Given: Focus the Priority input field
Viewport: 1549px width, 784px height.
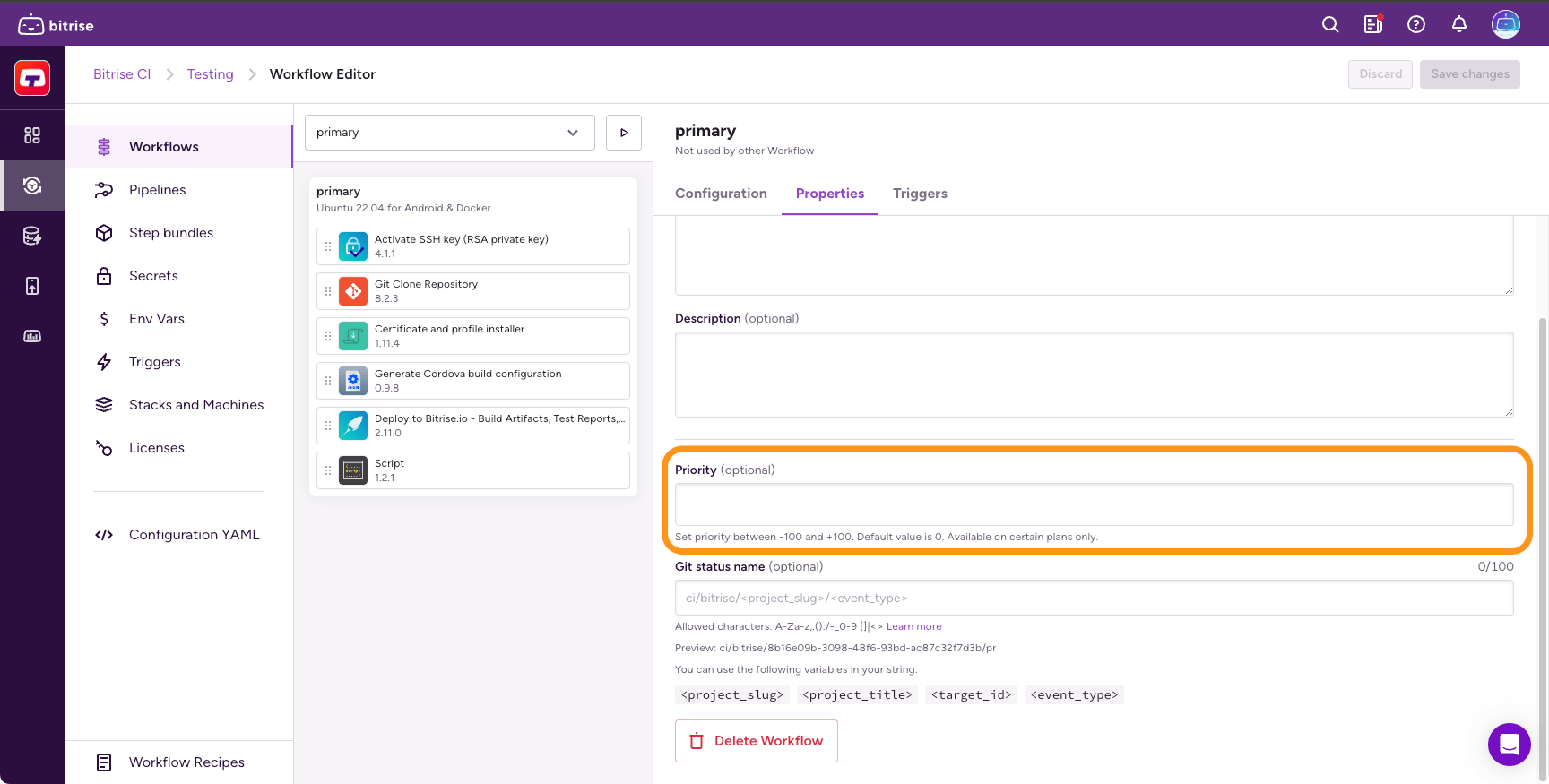Looking at the screenshot, I should 1094,504.
